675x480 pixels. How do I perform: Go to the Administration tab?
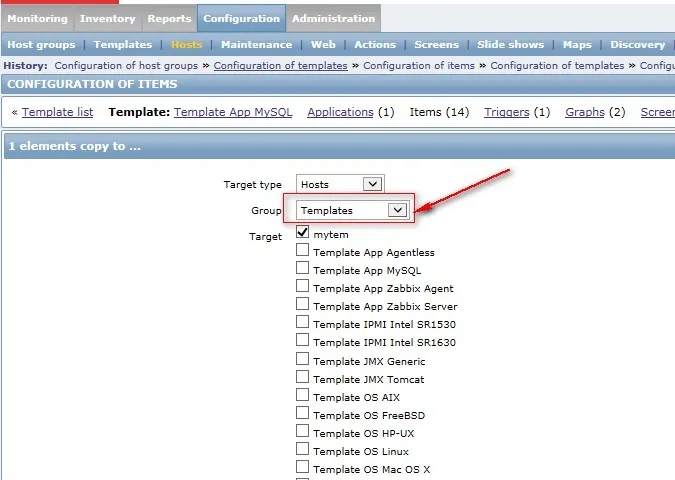click(x=334, y=19)
